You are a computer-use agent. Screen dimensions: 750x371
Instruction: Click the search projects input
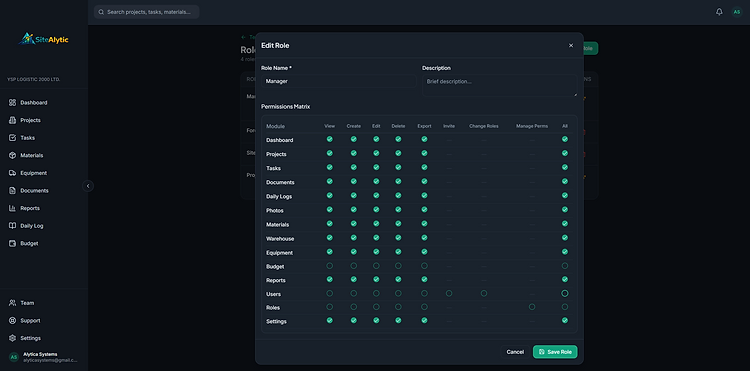[x=146, y=12]
